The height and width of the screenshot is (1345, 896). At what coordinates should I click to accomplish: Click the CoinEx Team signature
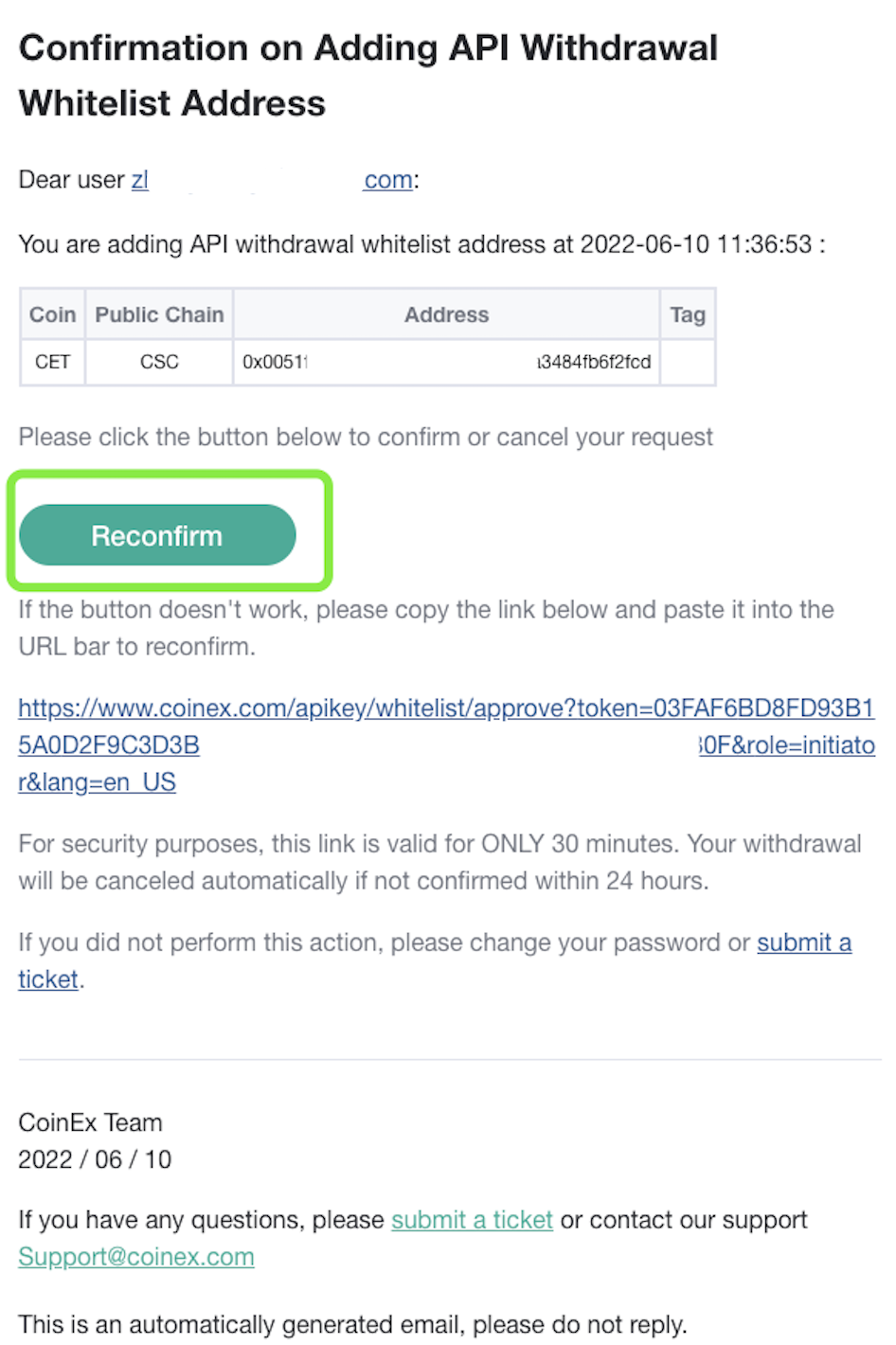[90, 1122]
